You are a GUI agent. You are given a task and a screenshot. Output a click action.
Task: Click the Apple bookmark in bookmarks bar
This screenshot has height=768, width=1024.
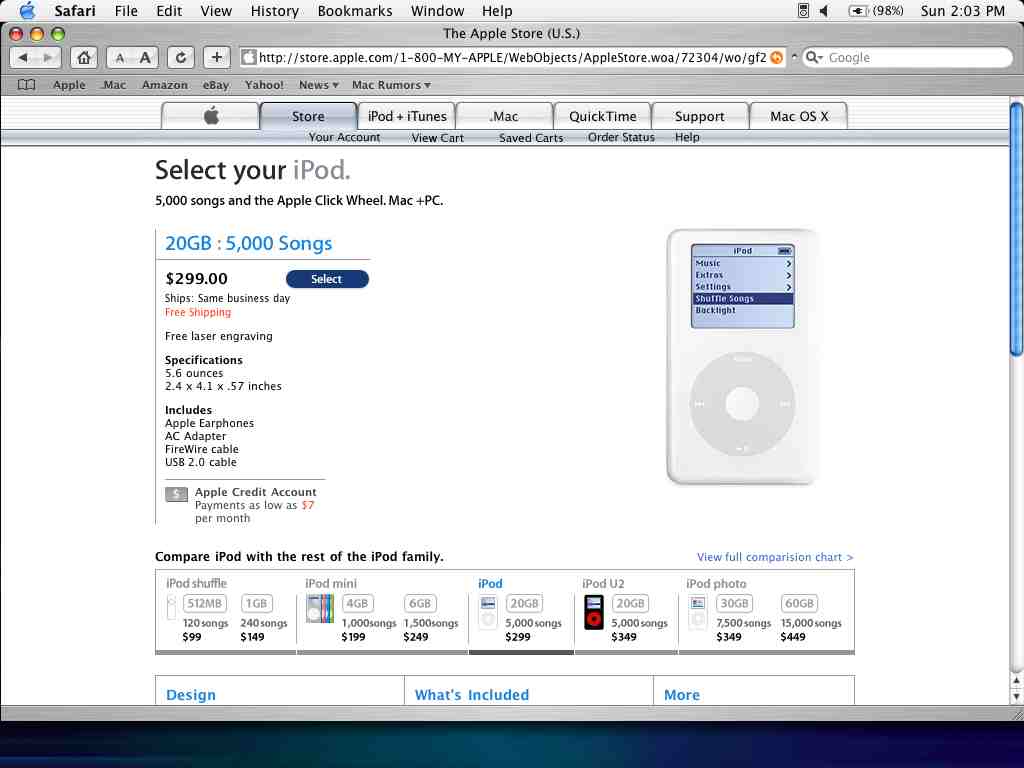point(69,85)
